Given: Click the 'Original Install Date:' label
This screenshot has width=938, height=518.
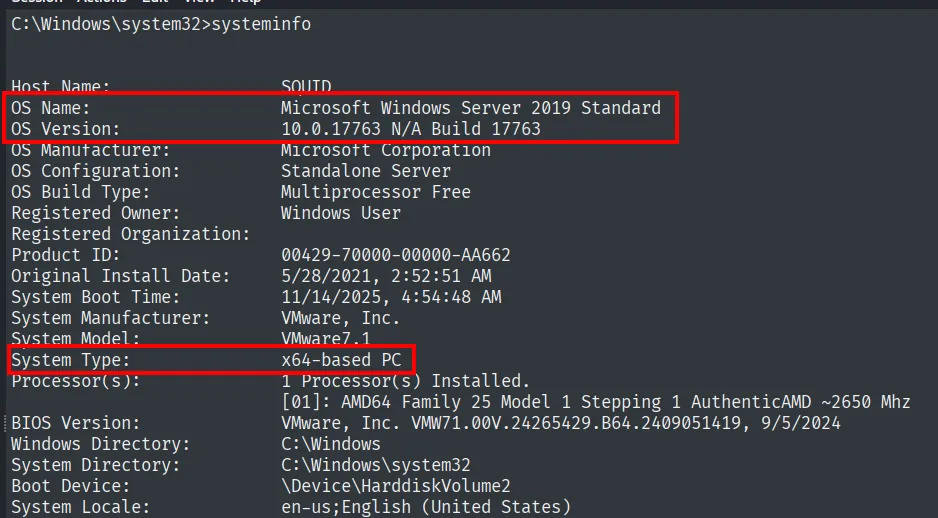Looking at the screenshot, I should 121,276.
